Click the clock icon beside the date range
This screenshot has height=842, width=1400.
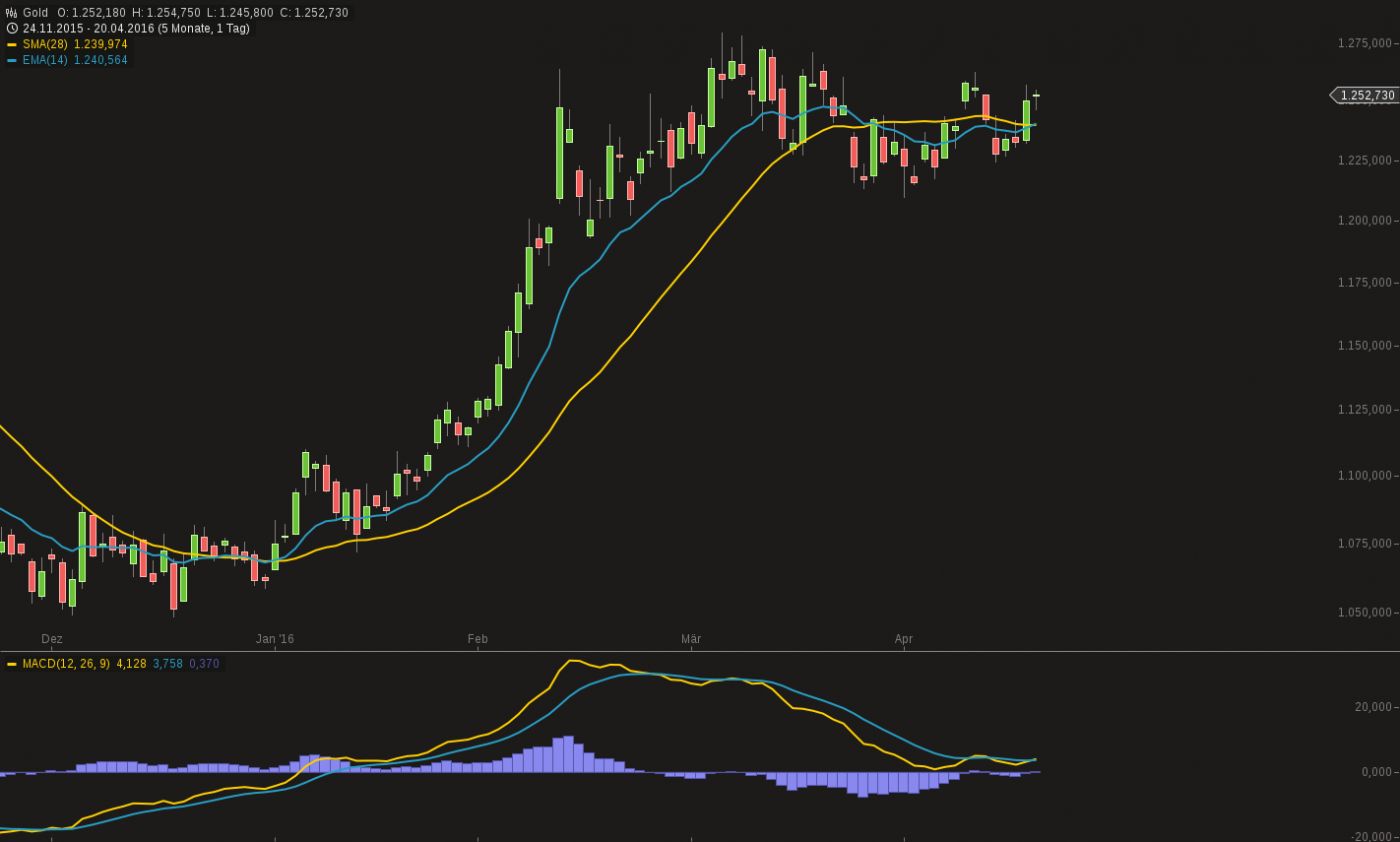[x=12, y=29]
